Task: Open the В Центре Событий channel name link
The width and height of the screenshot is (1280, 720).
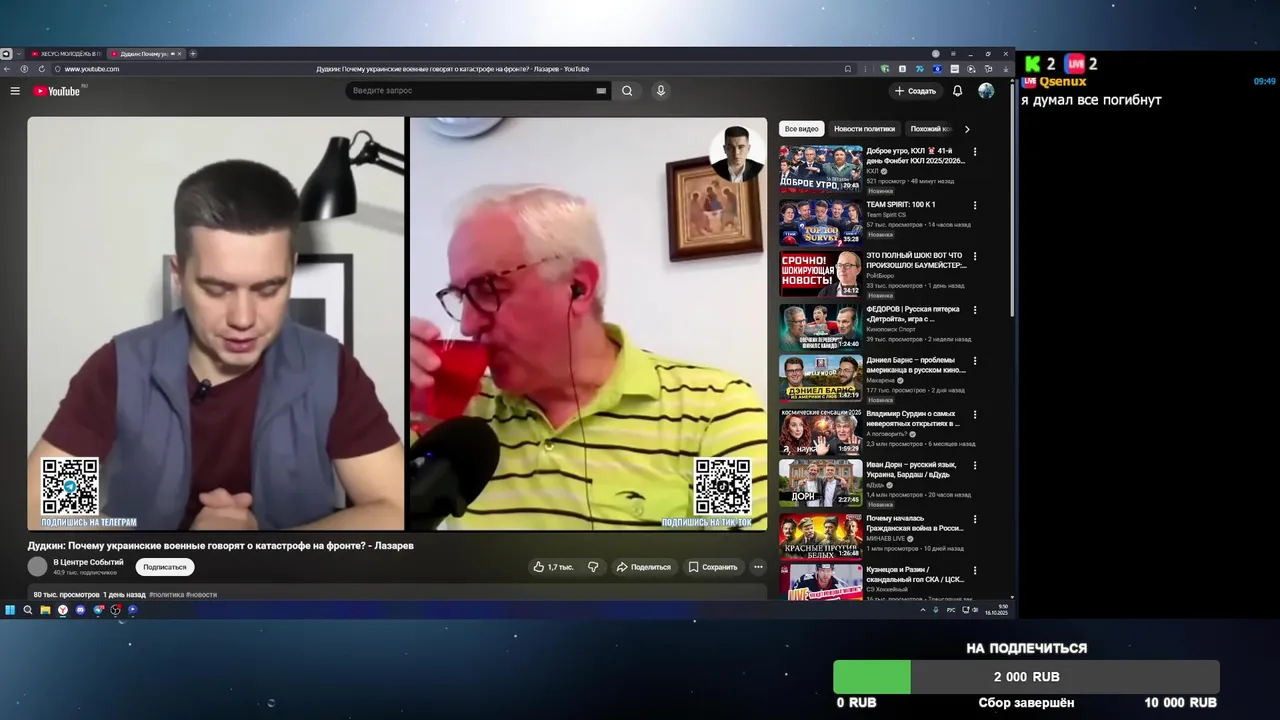Action: [x=88, y=562]
